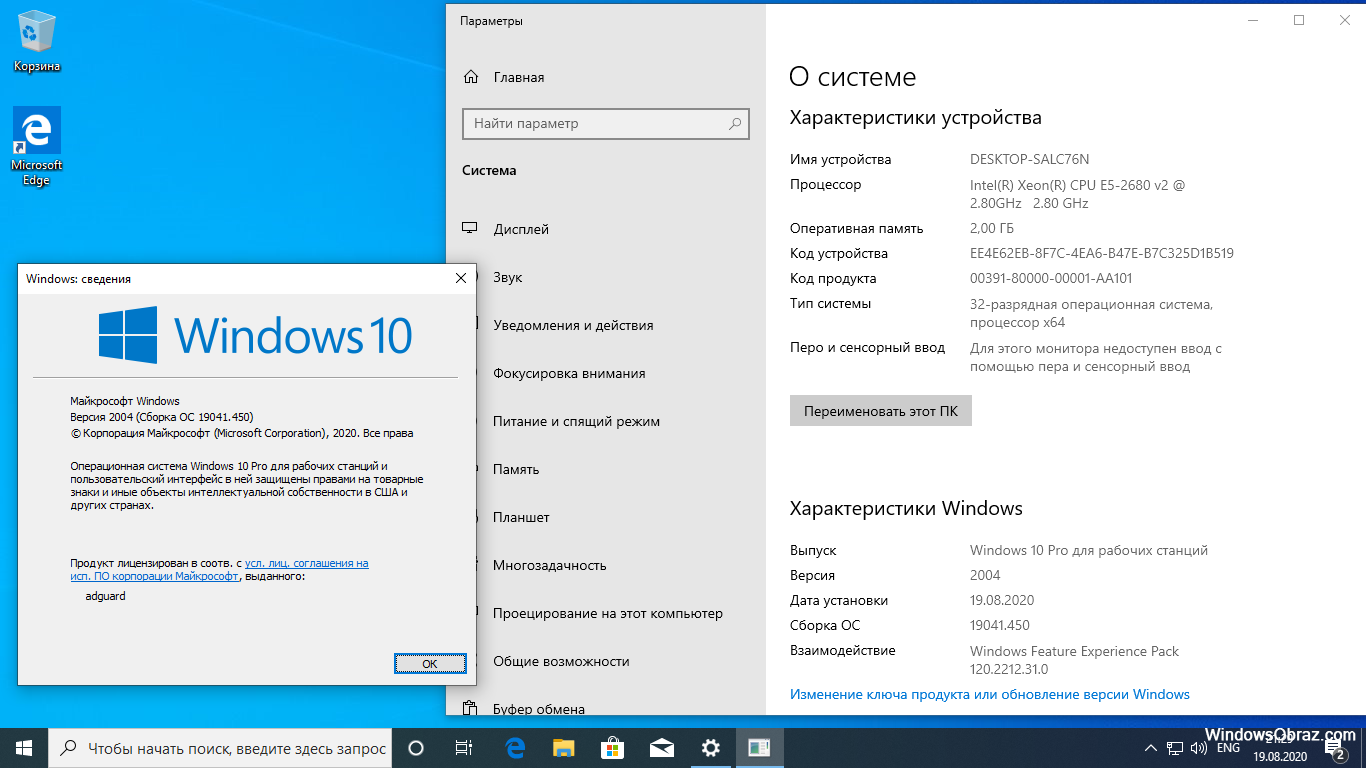Go to Главная home in Settings
The image size is (1366, 768).
518,77
